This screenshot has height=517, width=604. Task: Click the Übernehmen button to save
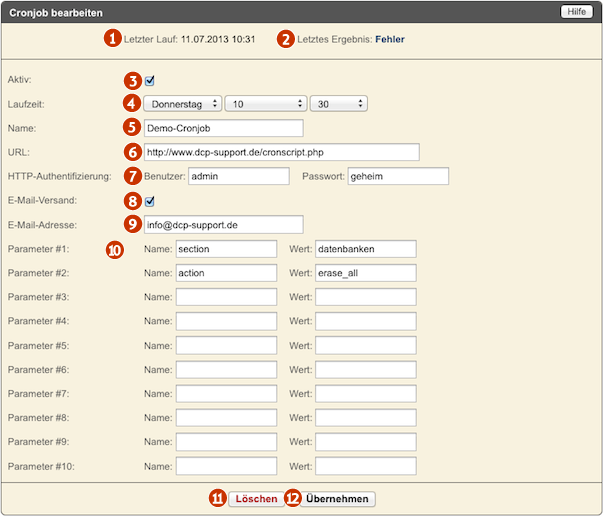[337, 499]
